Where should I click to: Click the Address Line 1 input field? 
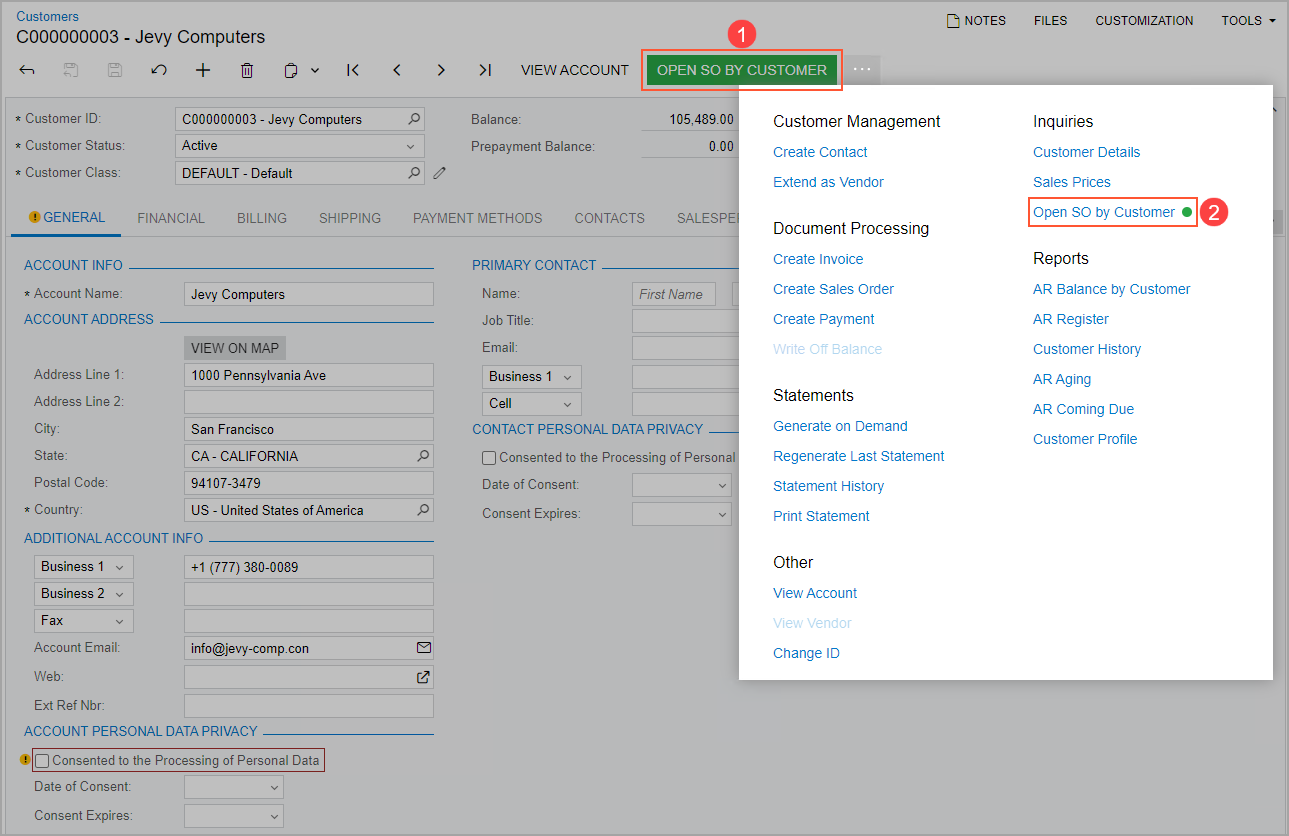pos(308,376)
